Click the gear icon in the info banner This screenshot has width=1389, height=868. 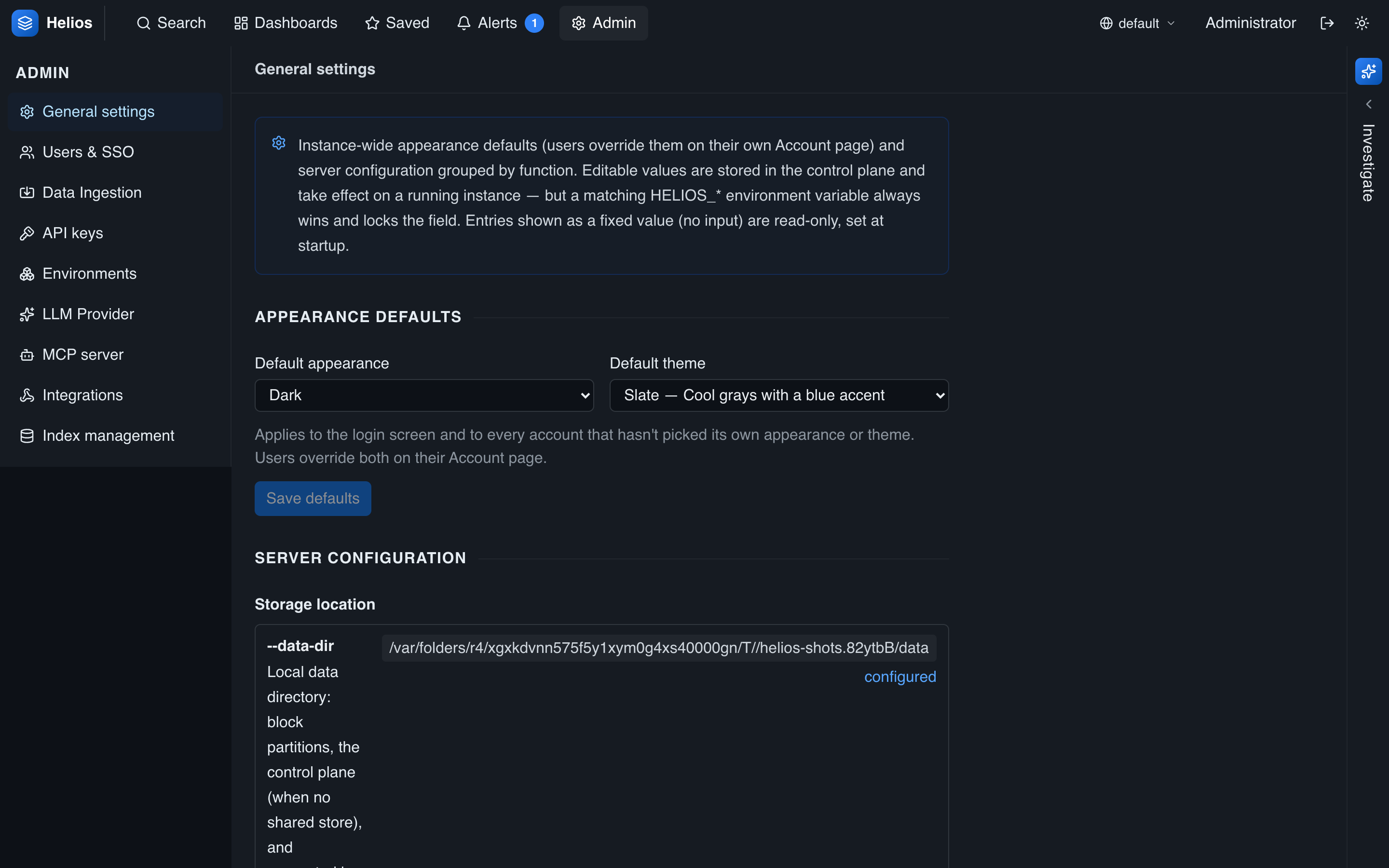click(278, 143)
